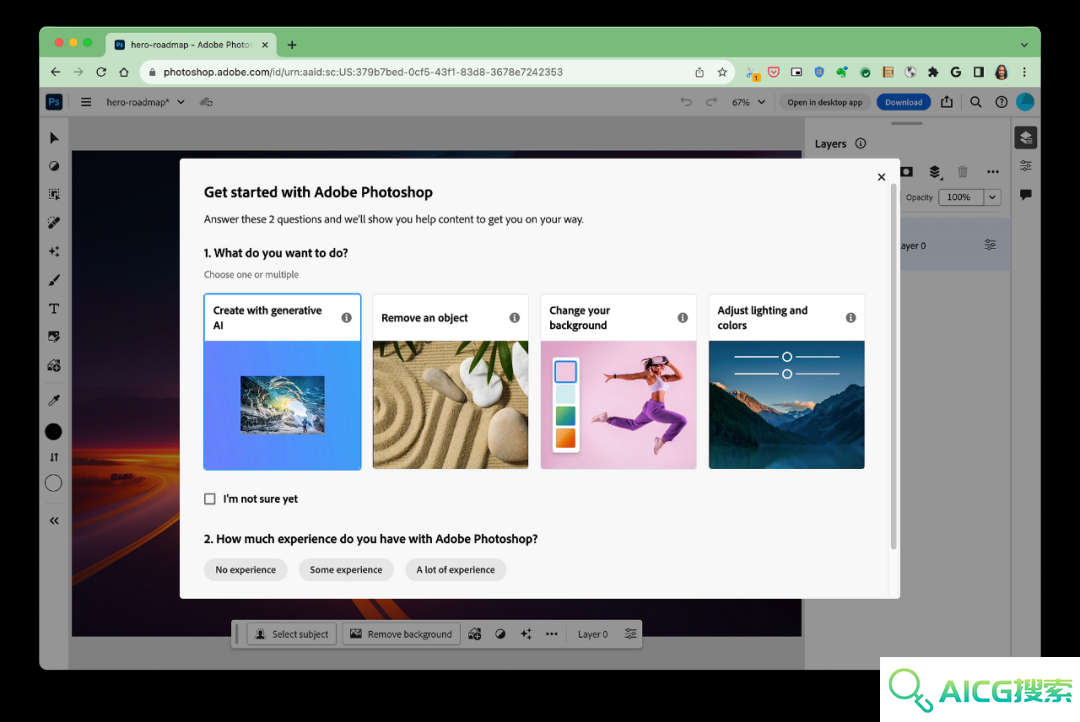This screenshot has width=1080, height=722.
Task: Swap foreground and background colors
Action: [54, 457]
